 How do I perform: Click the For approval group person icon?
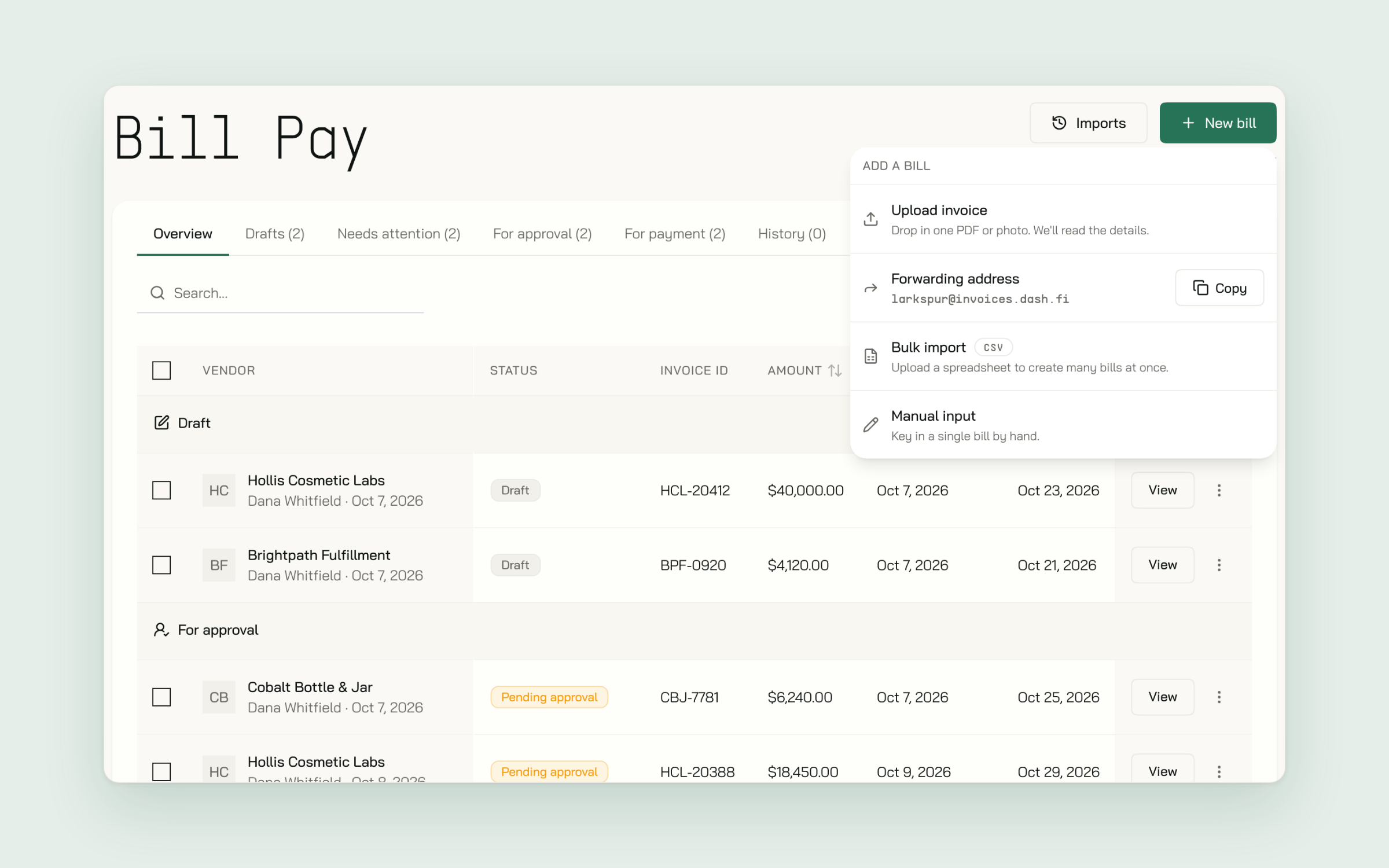(161, 630)
